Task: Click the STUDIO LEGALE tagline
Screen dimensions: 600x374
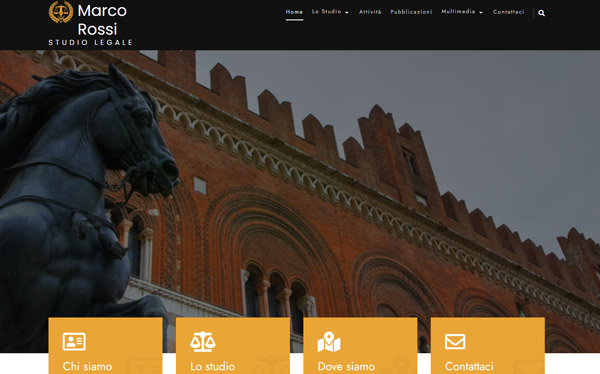Action: (x=90, y=42)
